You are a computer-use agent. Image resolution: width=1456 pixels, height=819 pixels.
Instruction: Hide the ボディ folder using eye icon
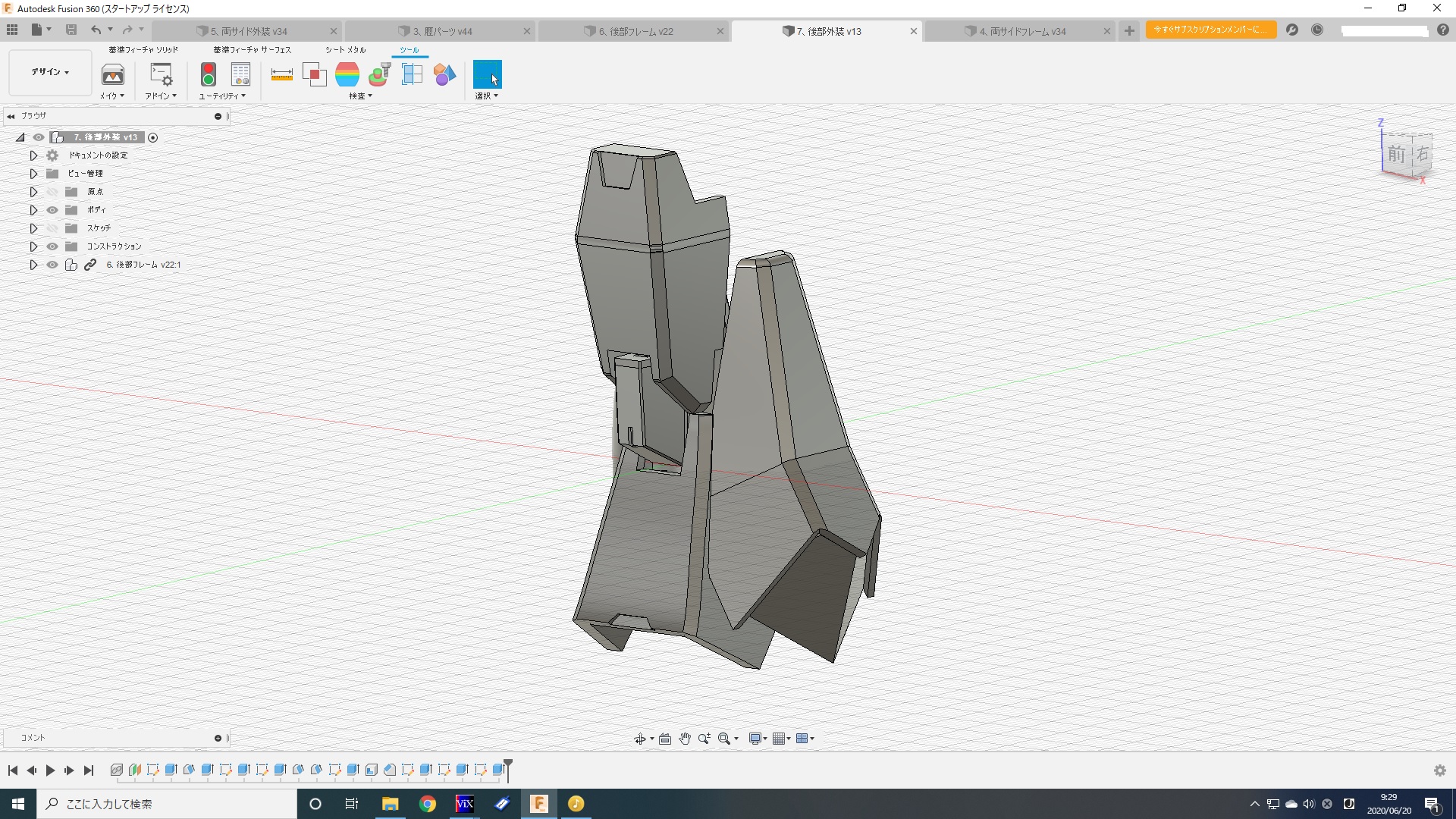click(52, 210)
